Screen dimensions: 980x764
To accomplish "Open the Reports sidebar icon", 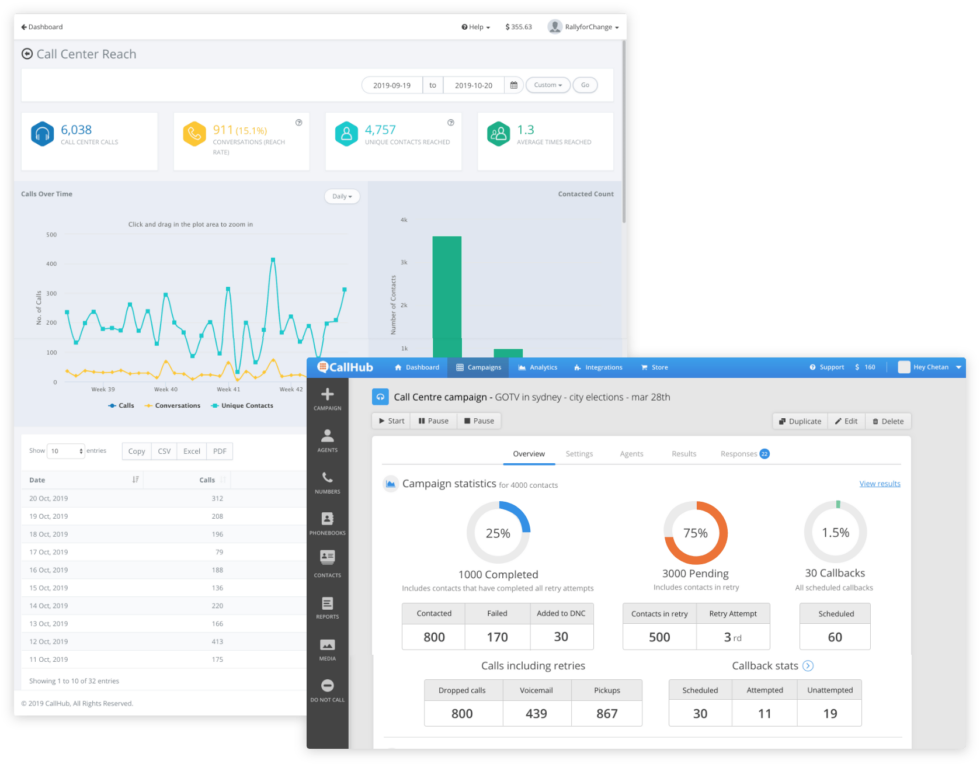I will click(x=327, y=605).
